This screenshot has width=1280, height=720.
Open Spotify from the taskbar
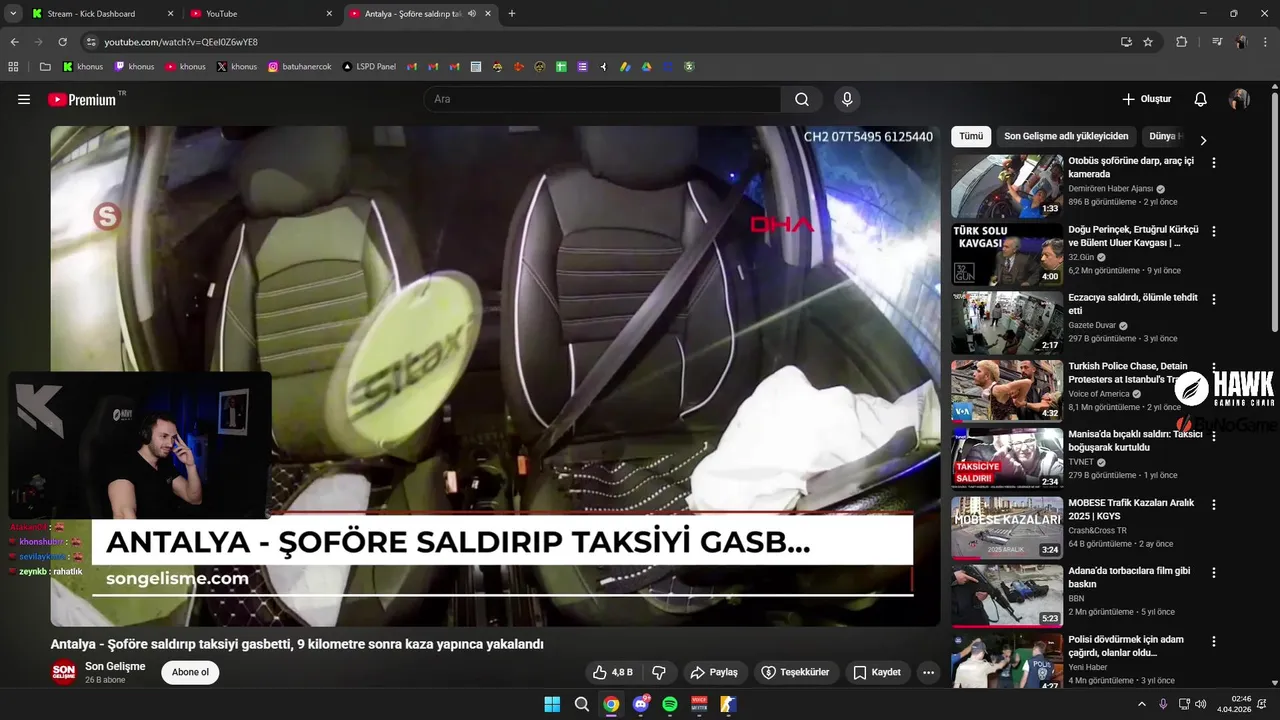pos(670,704)
